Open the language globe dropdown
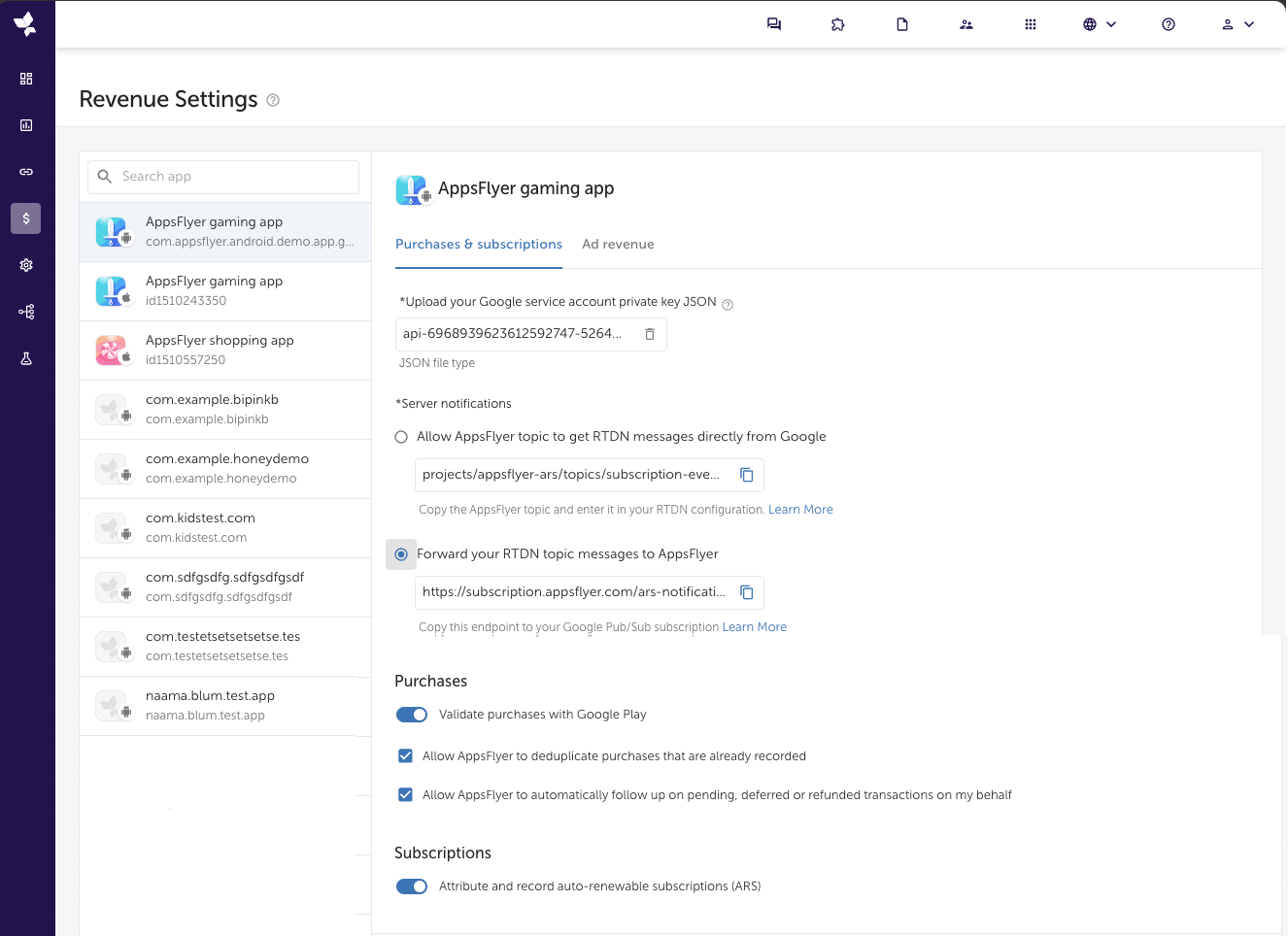The height and width of the screenshot is (936, 1288). click(x=1100, y=24)
